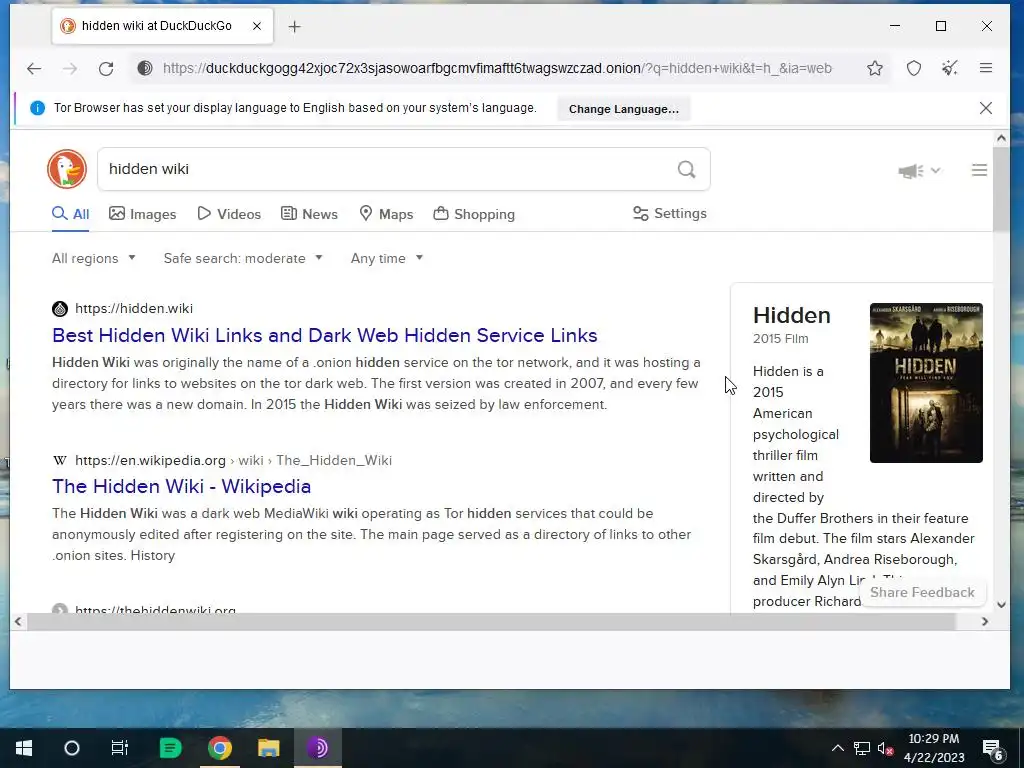Open the onion site info icon in address bar
Viewport: 1024px width, 768px height.
(145, 68)
